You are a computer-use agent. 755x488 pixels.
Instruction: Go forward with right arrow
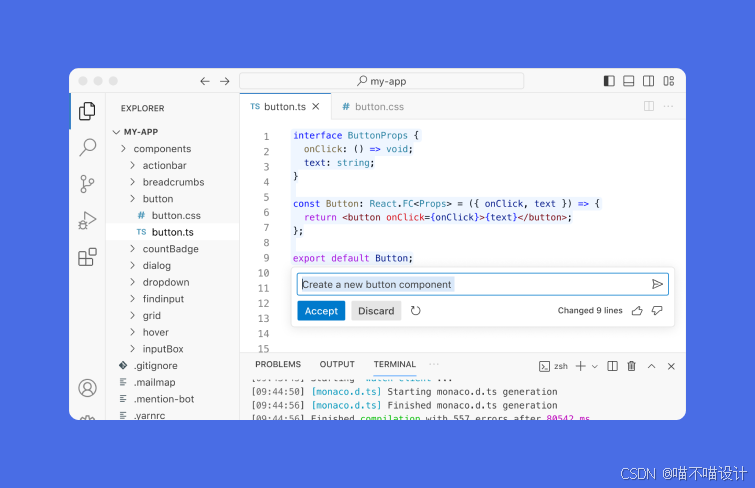pos(225,81)
